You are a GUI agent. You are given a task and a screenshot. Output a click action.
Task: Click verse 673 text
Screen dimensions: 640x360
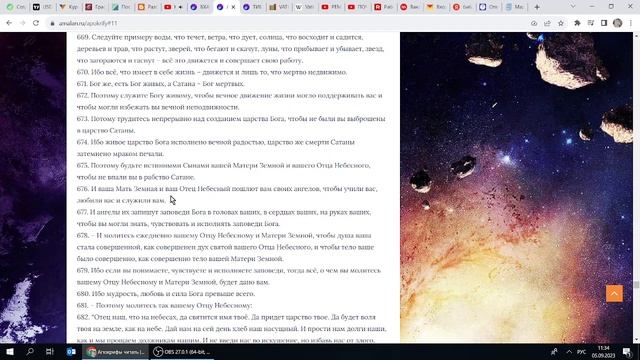(x=231, y=124)
